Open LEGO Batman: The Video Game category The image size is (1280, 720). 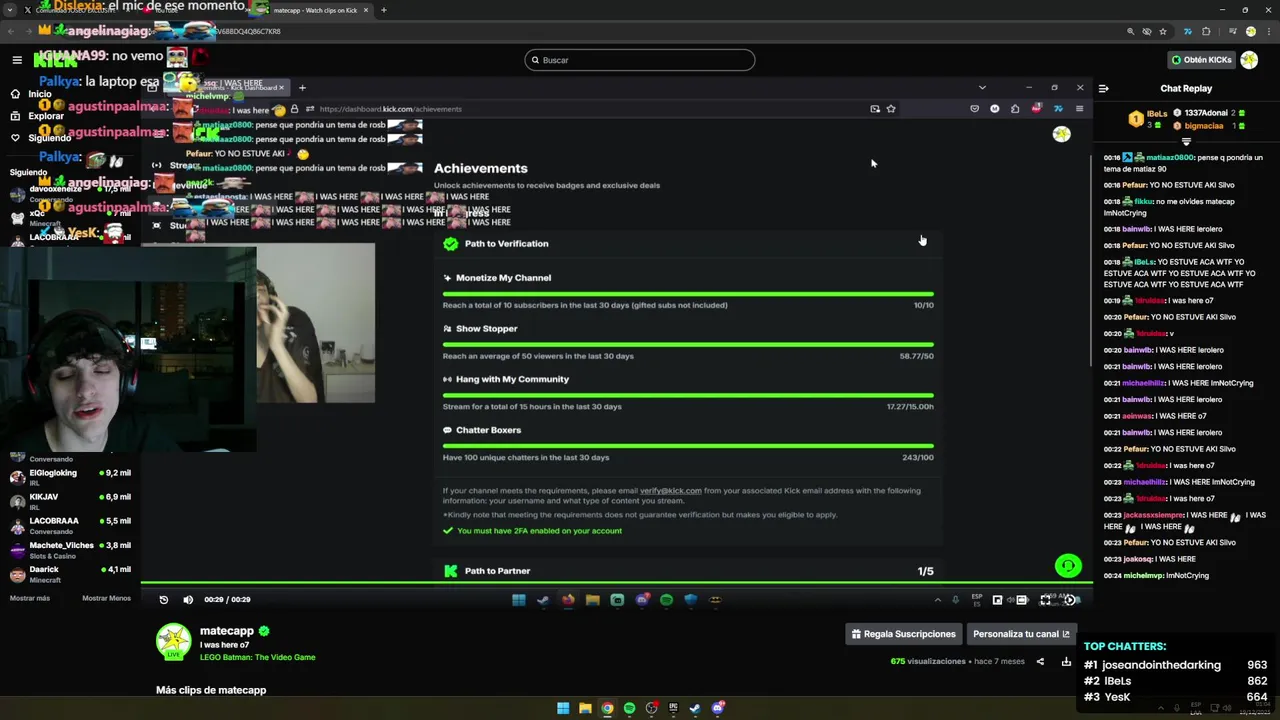(x=257, y=657)
